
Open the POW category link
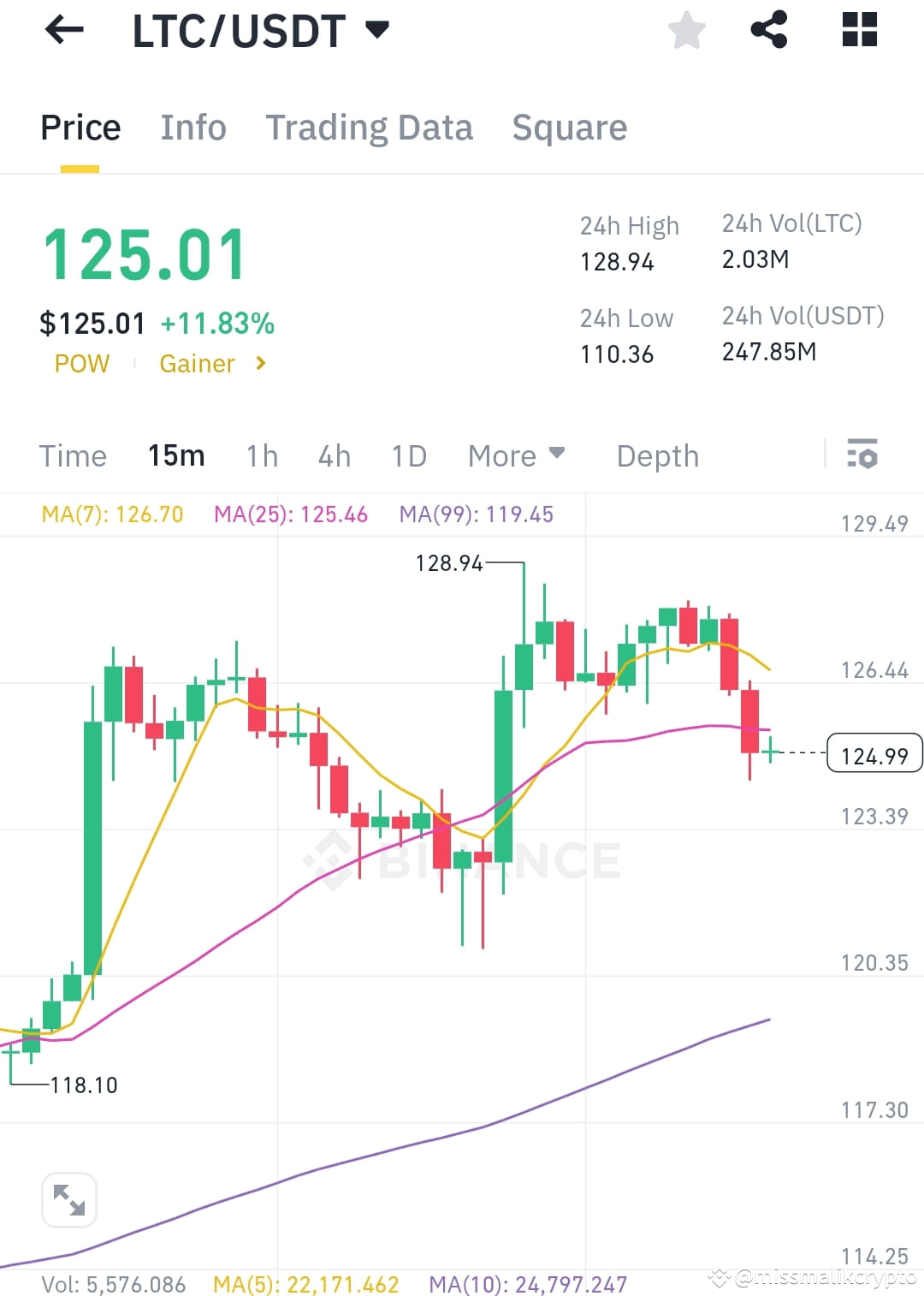click(x=81, y=363)
